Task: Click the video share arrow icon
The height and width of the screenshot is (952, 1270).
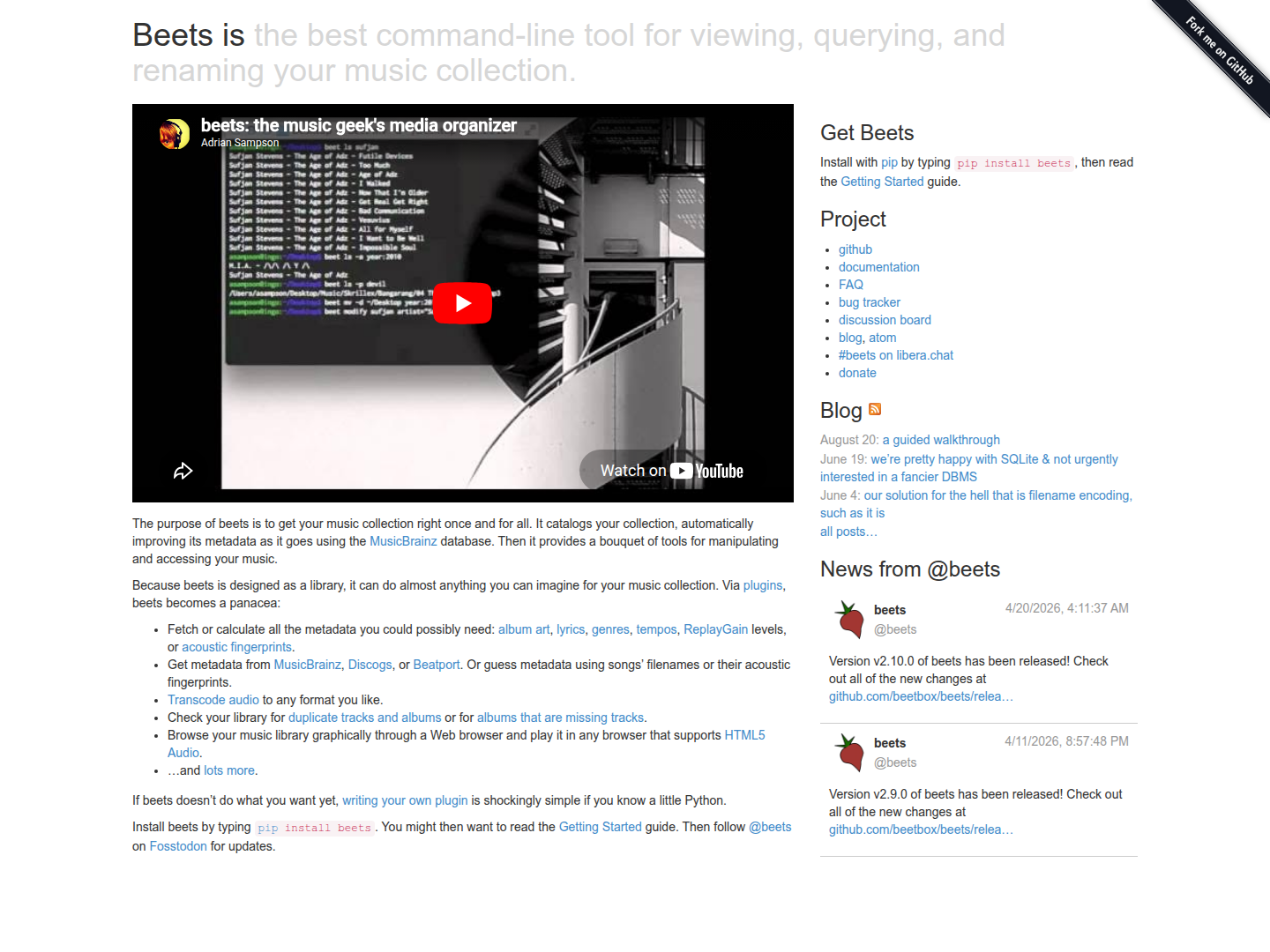Action: tap(183, 471)
